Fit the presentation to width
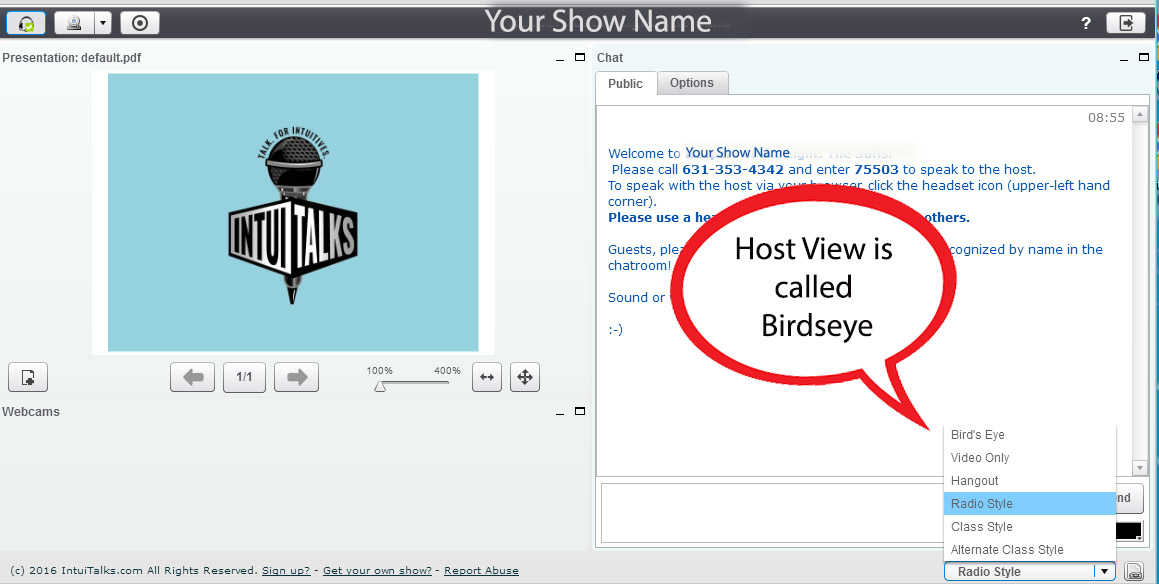Image resolution: width=1159 pixels, height=584 pixels. (486, 377)
